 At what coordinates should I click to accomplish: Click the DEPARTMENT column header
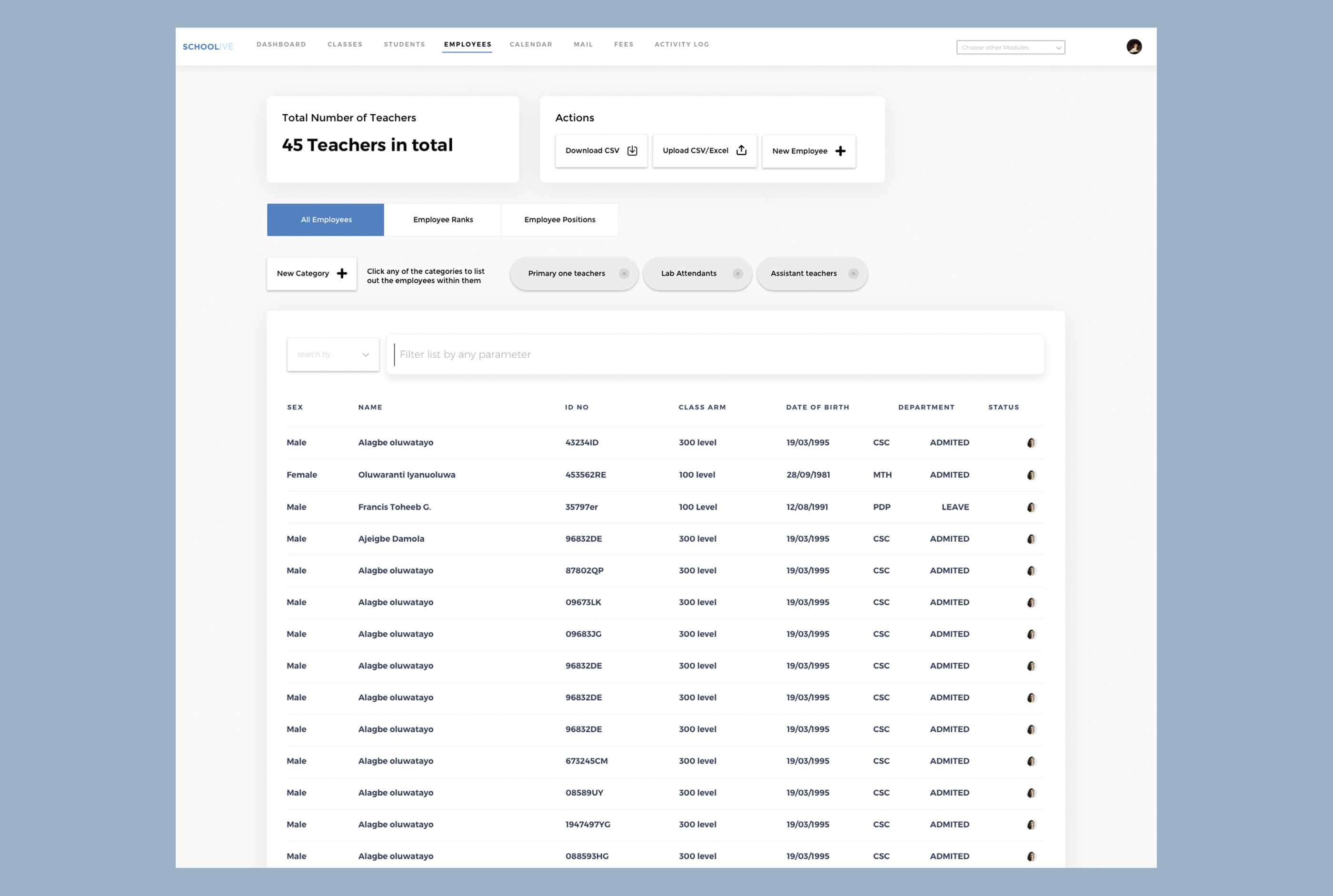point(926,408)
